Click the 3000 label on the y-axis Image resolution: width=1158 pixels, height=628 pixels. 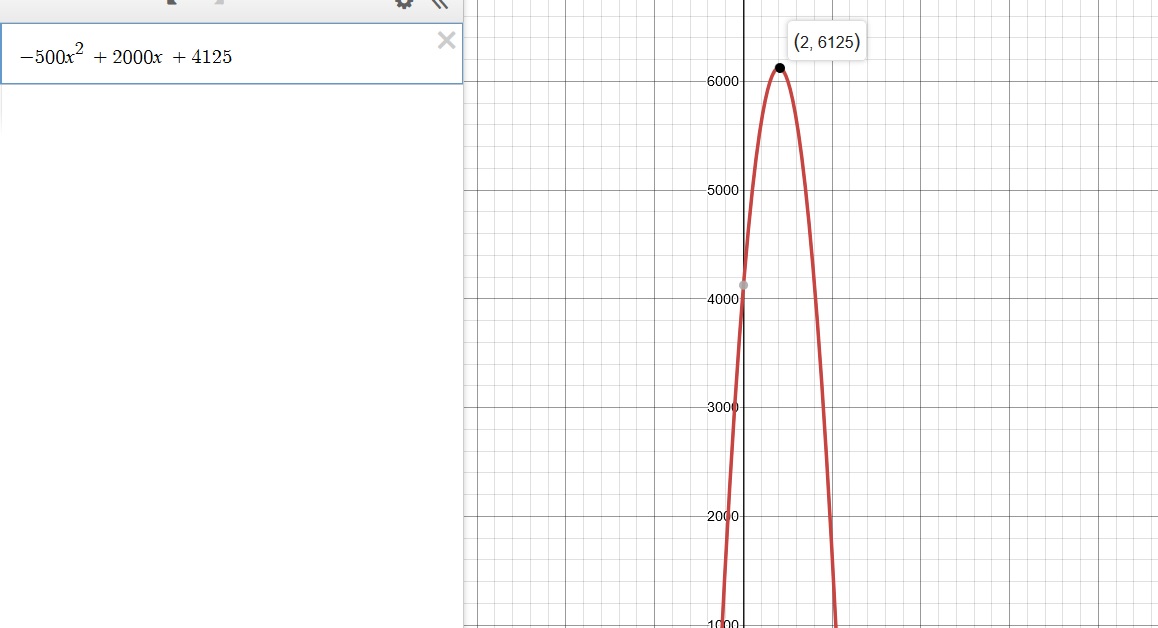(x=723, y=407)
